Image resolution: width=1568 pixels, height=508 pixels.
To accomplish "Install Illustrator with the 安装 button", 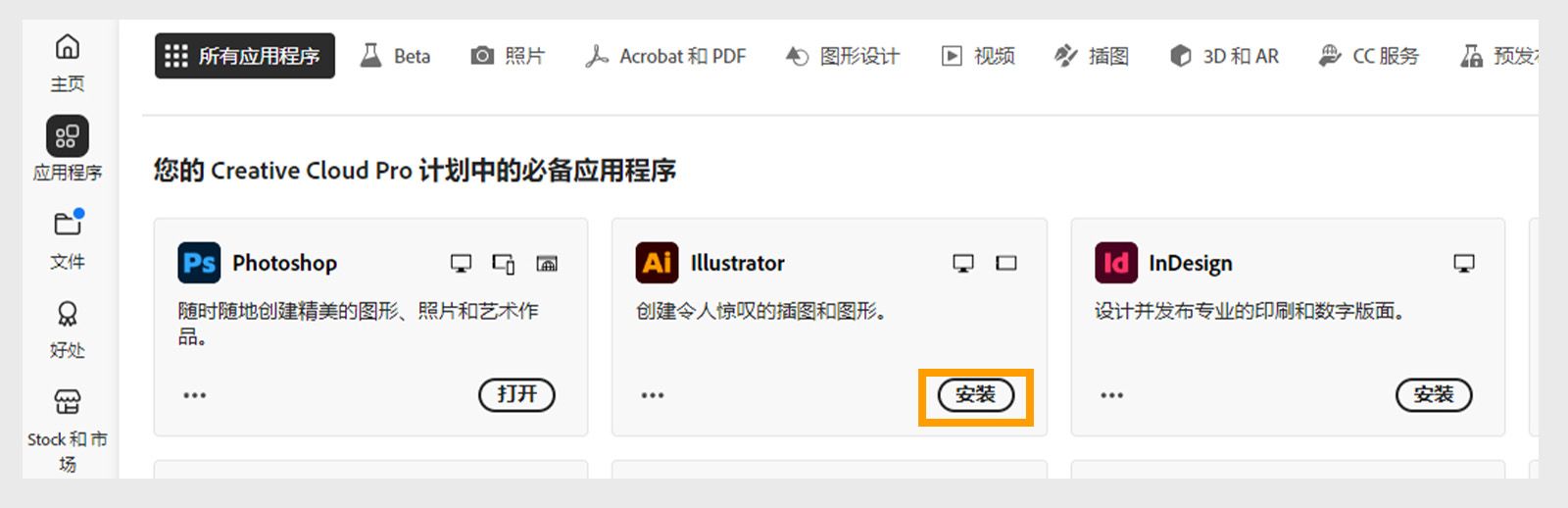I will 976,394.
